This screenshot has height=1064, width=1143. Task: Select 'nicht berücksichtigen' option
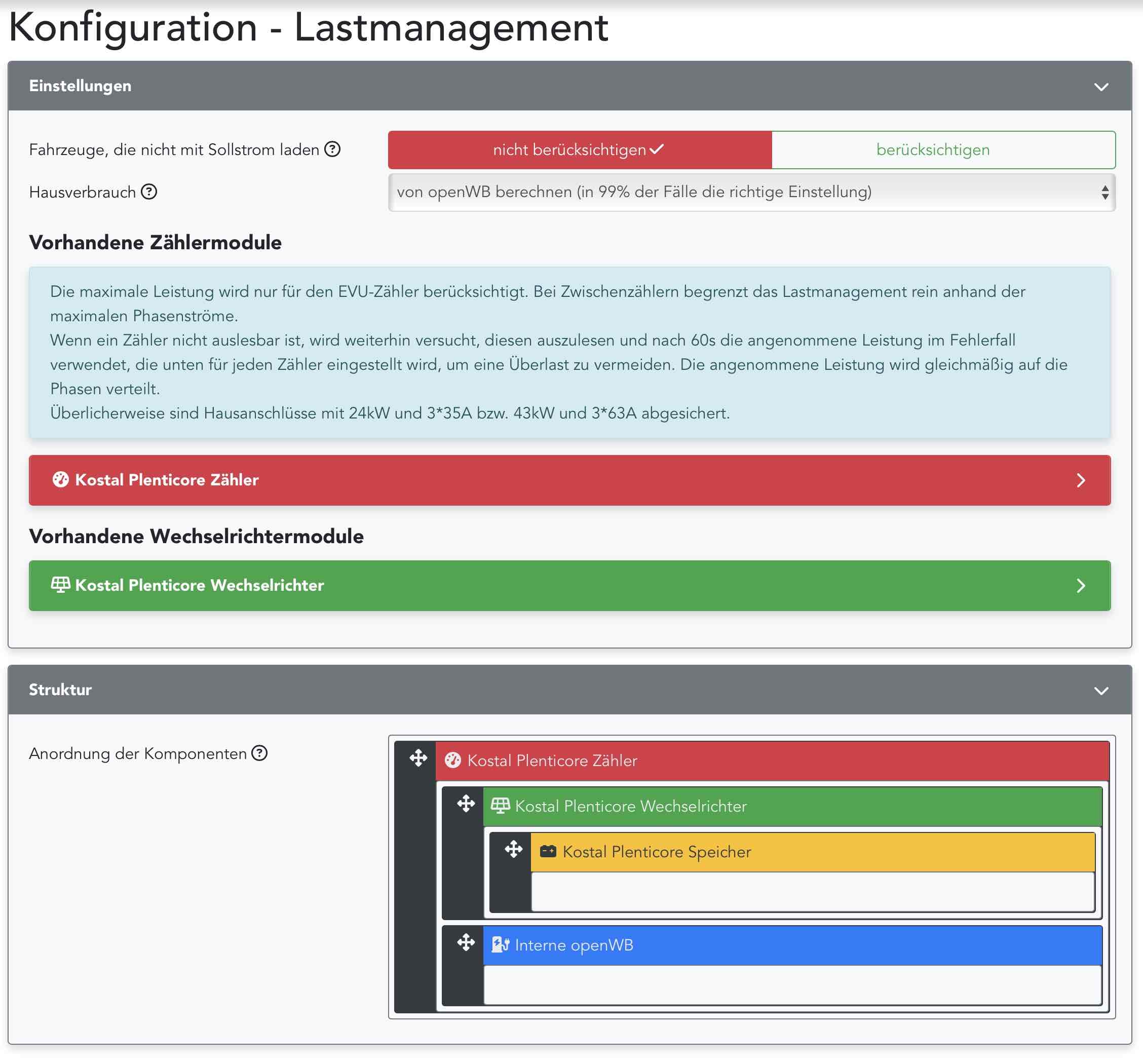click(x=580, y=150)
